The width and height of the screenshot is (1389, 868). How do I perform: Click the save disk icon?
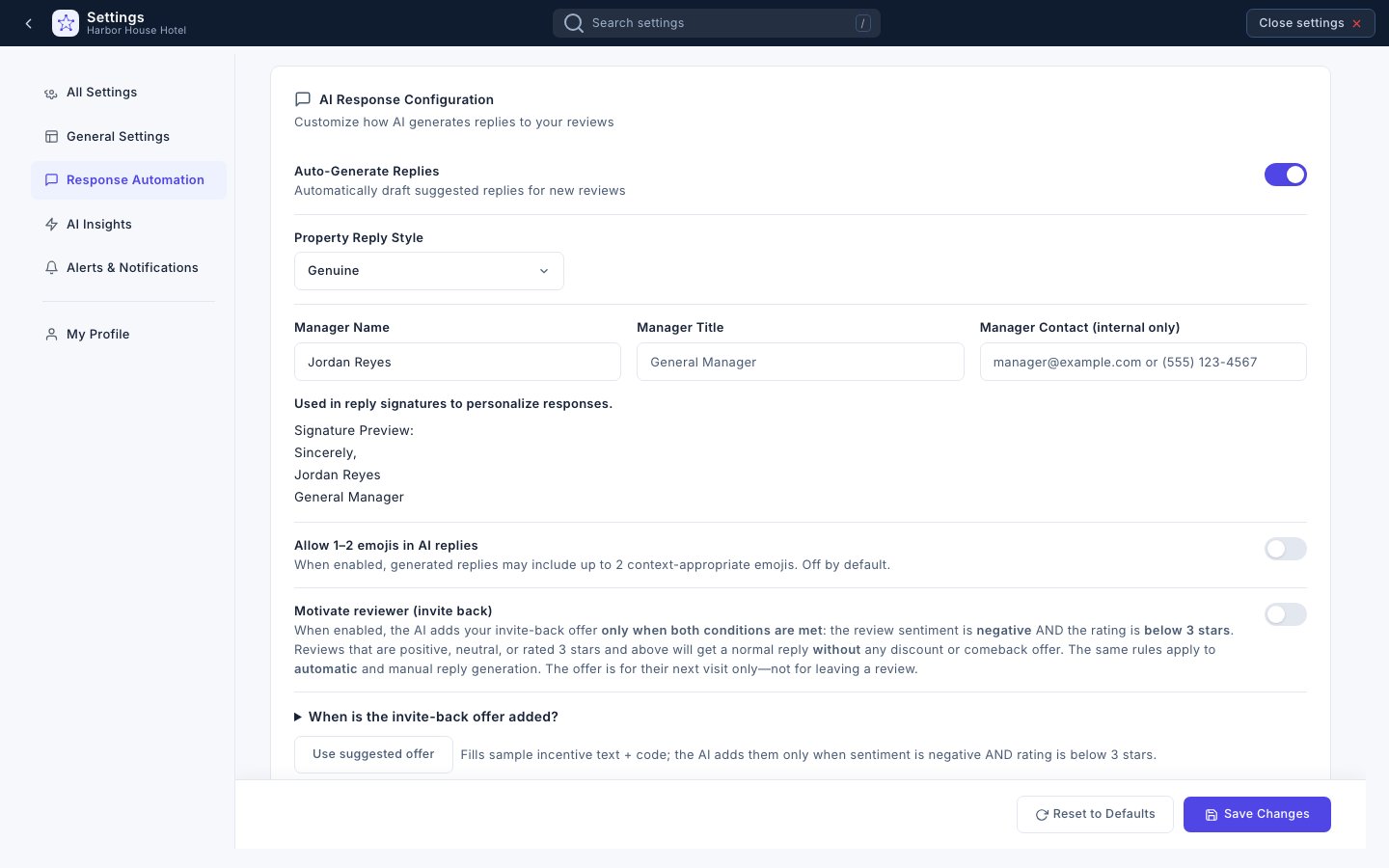pos(1212,815)
